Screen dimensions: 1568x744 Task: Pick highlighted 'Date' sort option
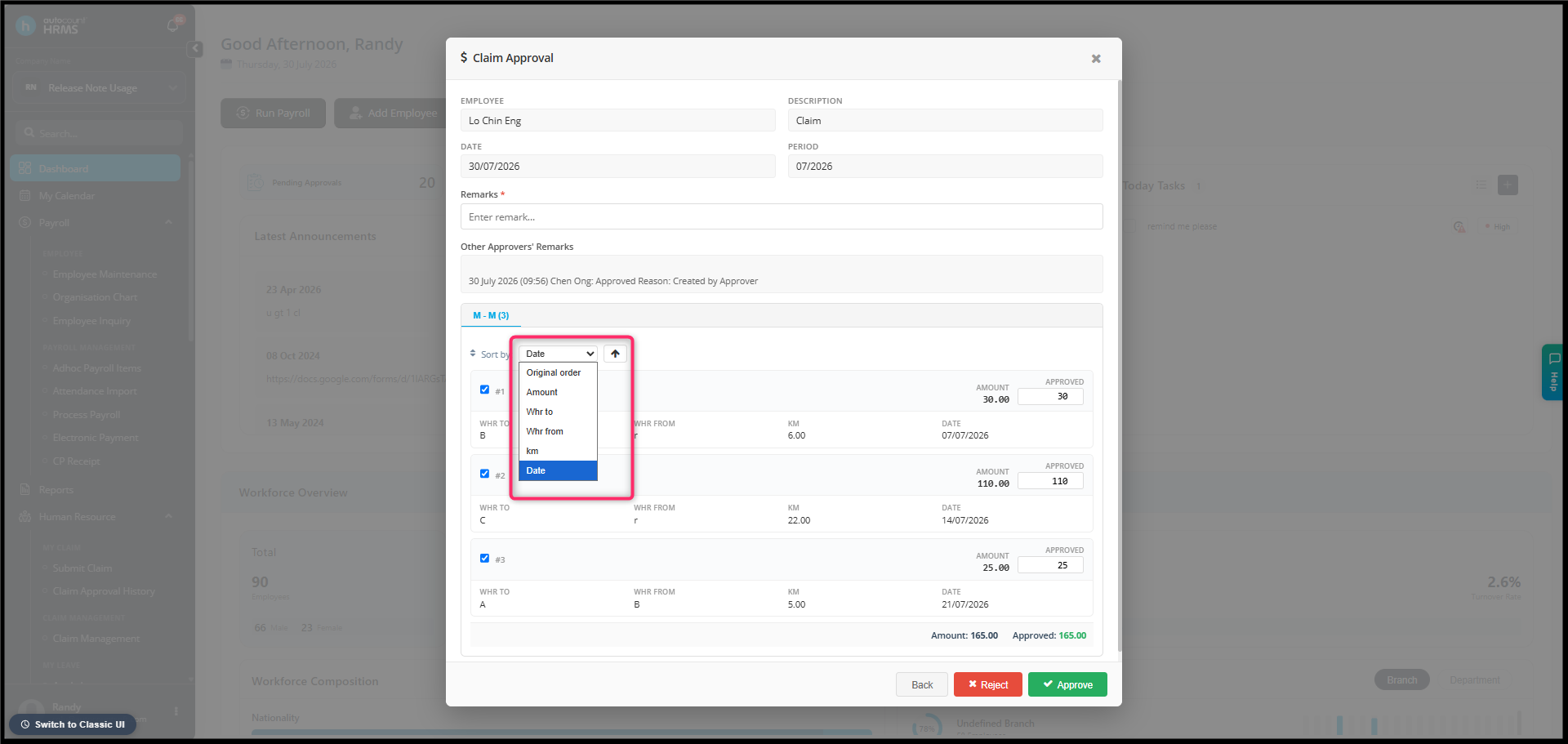click(558, 470)
